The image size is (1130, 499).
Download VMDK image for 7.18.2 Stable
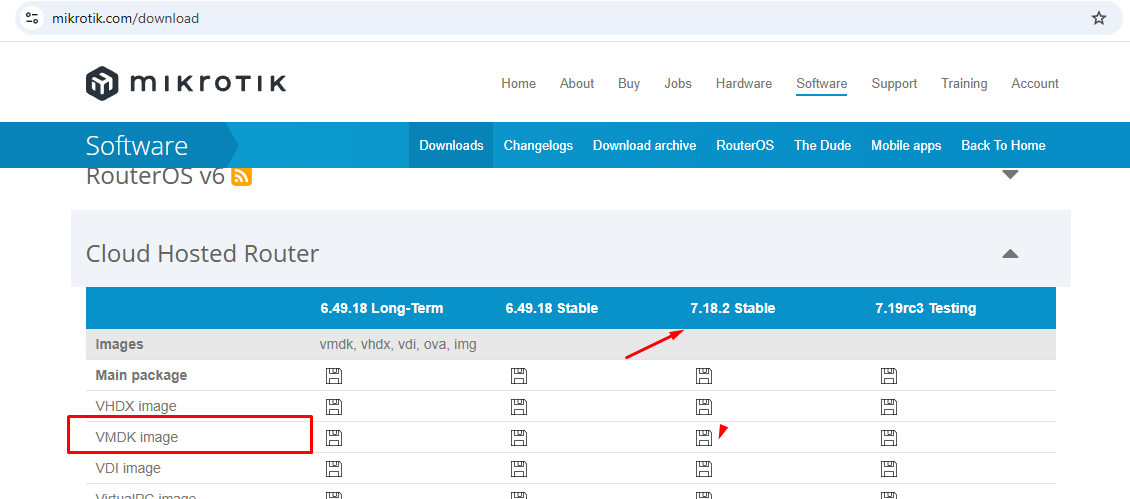click(704, 437)
